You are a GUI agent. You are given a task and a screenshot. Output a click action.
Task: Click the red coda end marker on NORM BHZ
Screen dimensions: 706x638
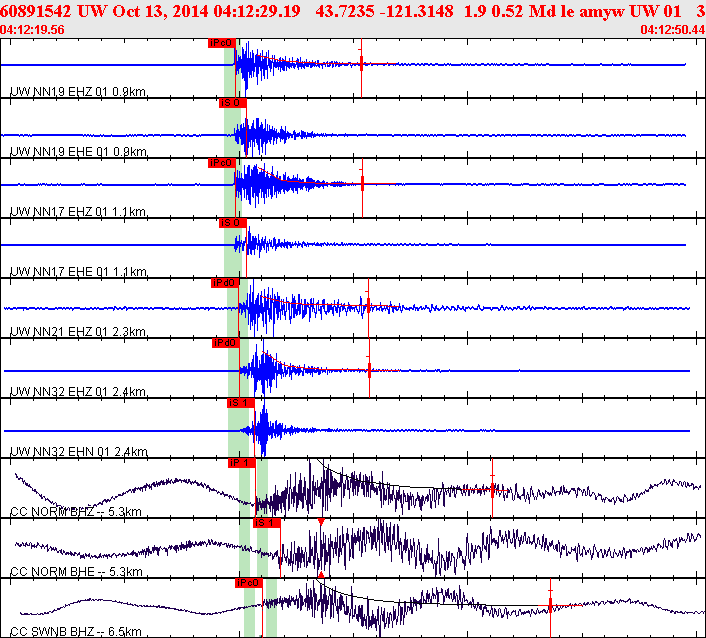(492, 487)
